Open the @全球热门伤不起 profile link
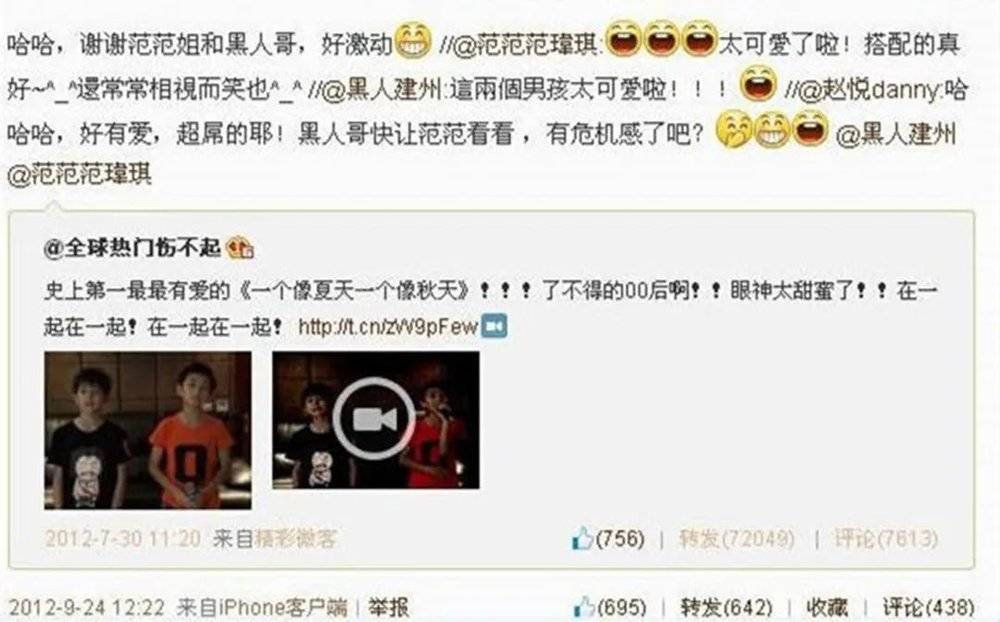The image size is (1000, 622). pos(132,248)
